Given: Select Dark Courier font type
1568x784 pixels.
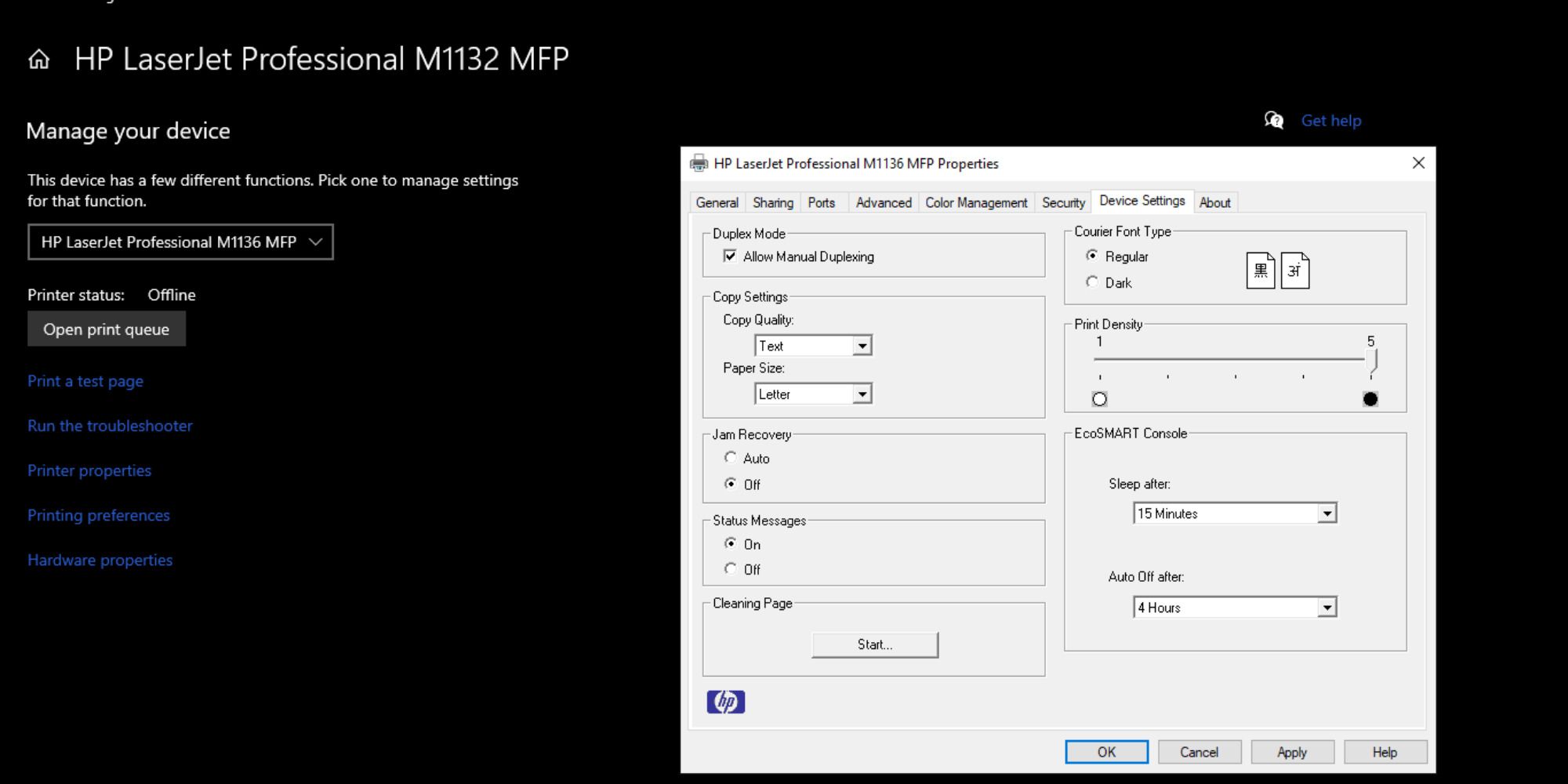Looking at the screenshot, I should coord(1092,281).
